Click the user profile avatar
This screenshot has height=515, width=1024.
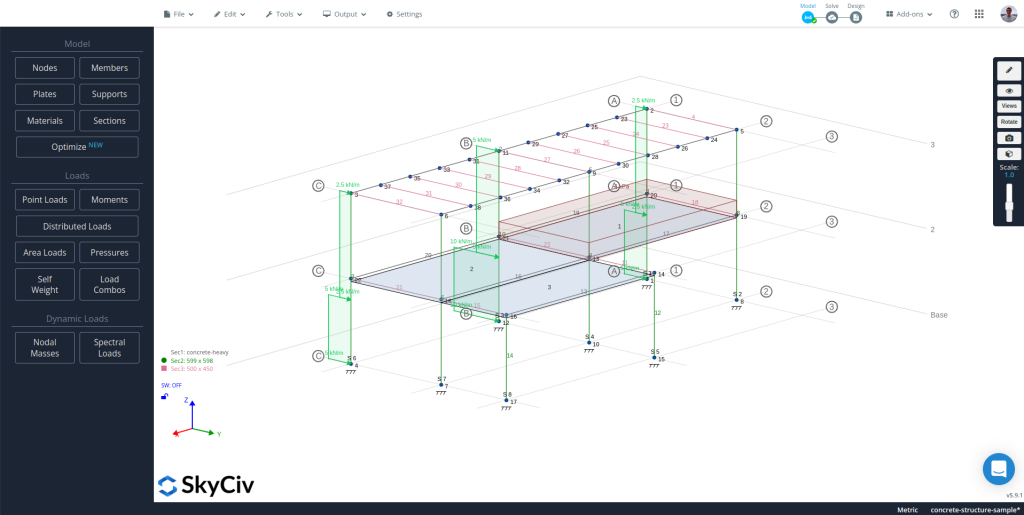(1006, 14)
